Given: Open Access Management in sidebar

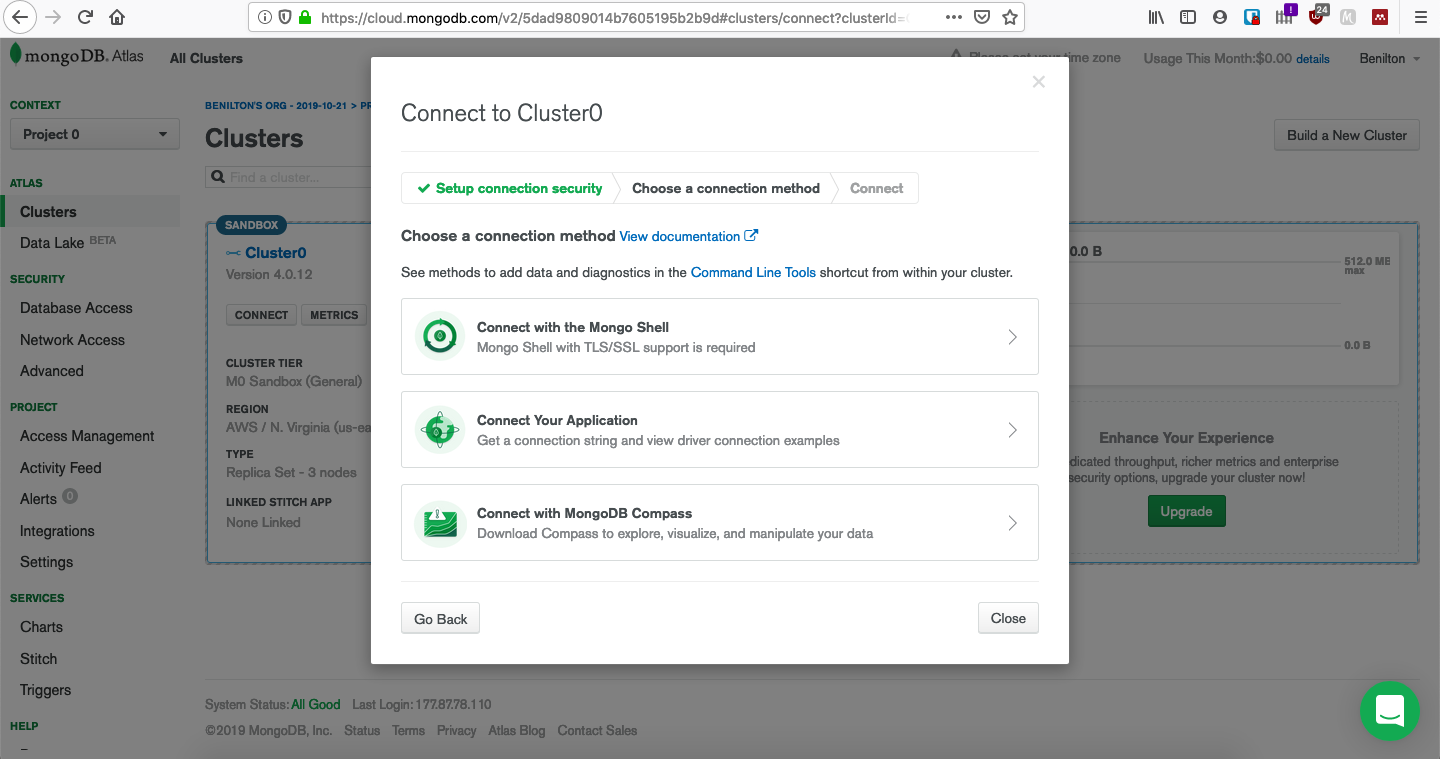Looking at the screenshot, I should pos(87,436).
